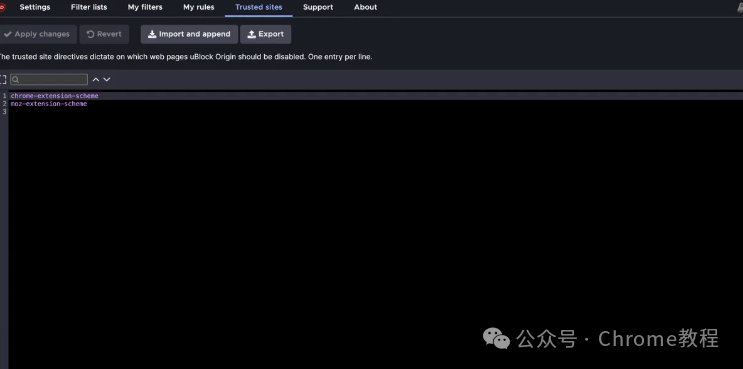743x369 pixels.
Task: Open the My filters tab
Action: tap(145, 7)
